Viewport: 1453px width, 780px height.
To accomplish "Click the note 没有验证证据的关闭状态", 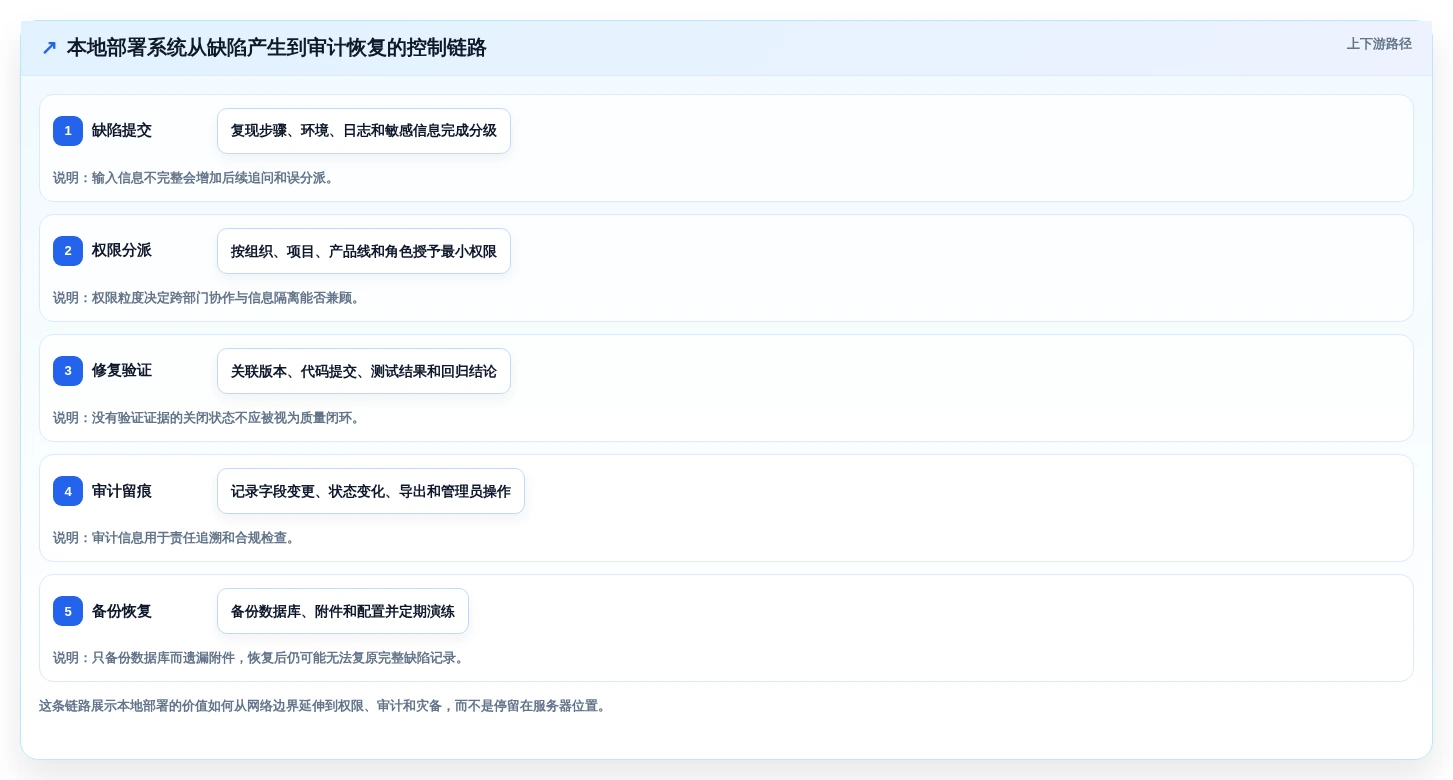I will click(x=207, y=418).
